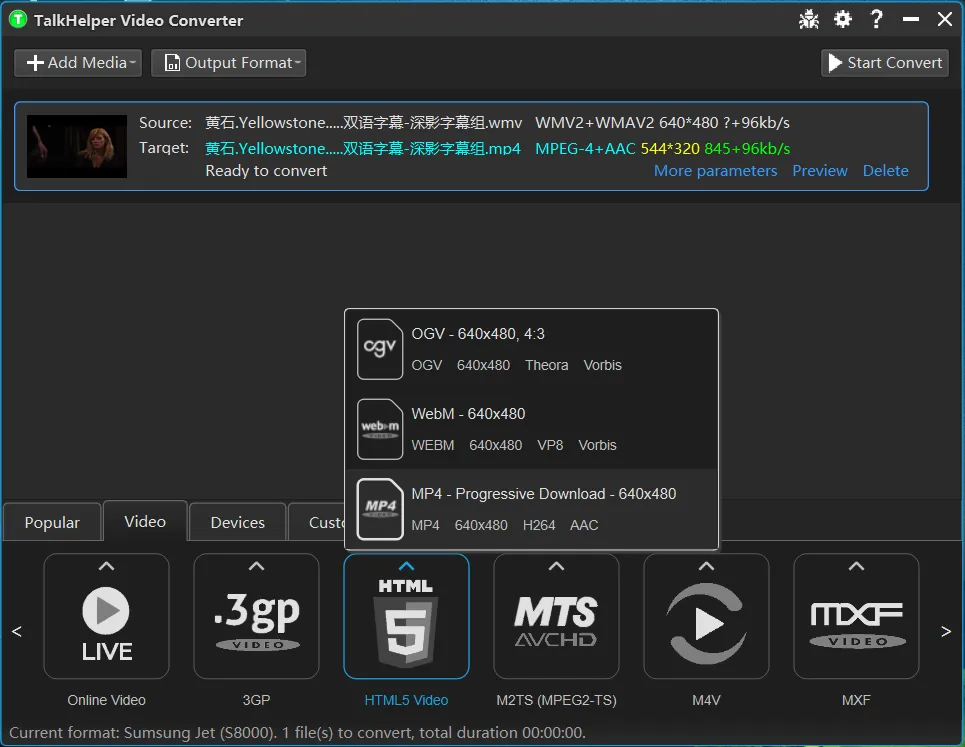The height and width of the screenshot is (747, 965).
Task: Open the Devices tab
Action: 238,522
